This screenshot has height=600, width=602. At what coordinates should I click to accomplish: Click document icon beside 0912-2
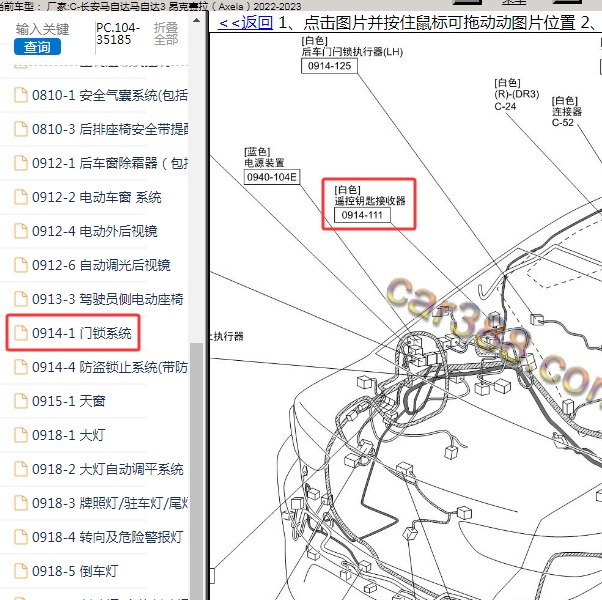(x=21, y=197)
